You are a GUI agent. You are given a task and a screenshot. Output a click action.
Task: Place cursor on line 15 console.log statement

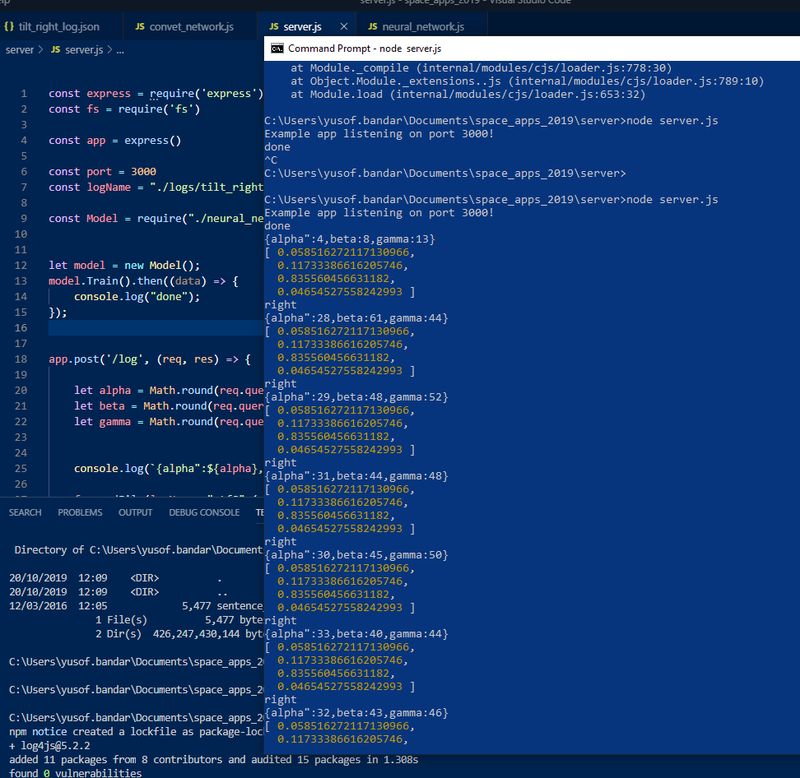pos(137,297)
